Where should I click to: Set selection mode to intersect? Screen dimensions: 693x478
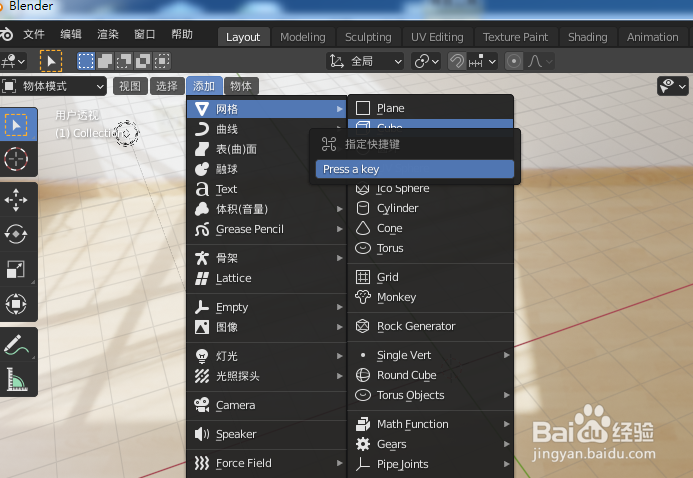click(162, 61)
